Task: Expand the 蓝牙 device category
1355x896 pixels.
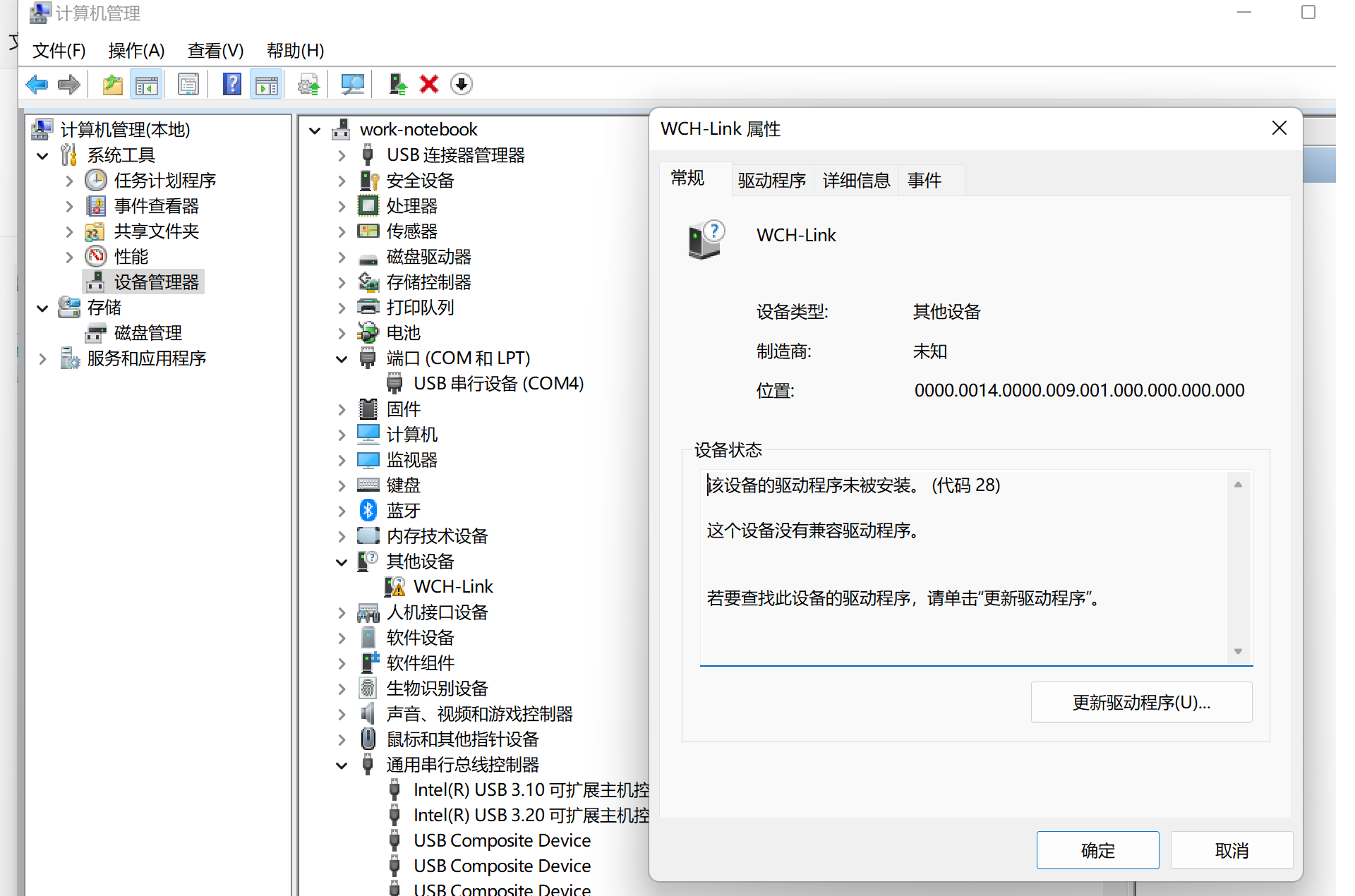Action: pyautogui.click(x=342, y=511)
